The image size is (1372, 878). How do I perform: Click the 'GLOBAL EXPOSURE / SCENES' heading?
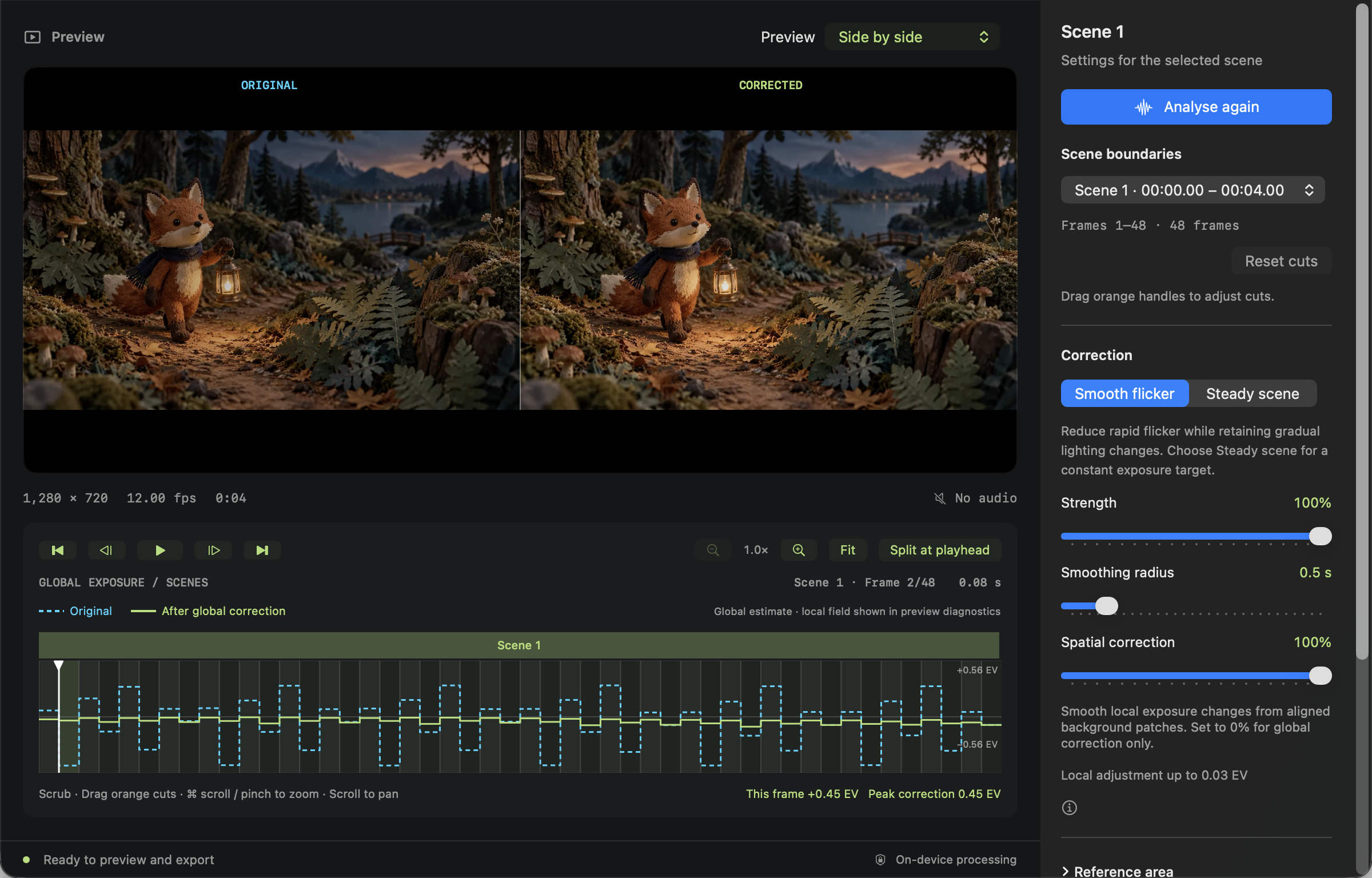(x=123, y=582)
